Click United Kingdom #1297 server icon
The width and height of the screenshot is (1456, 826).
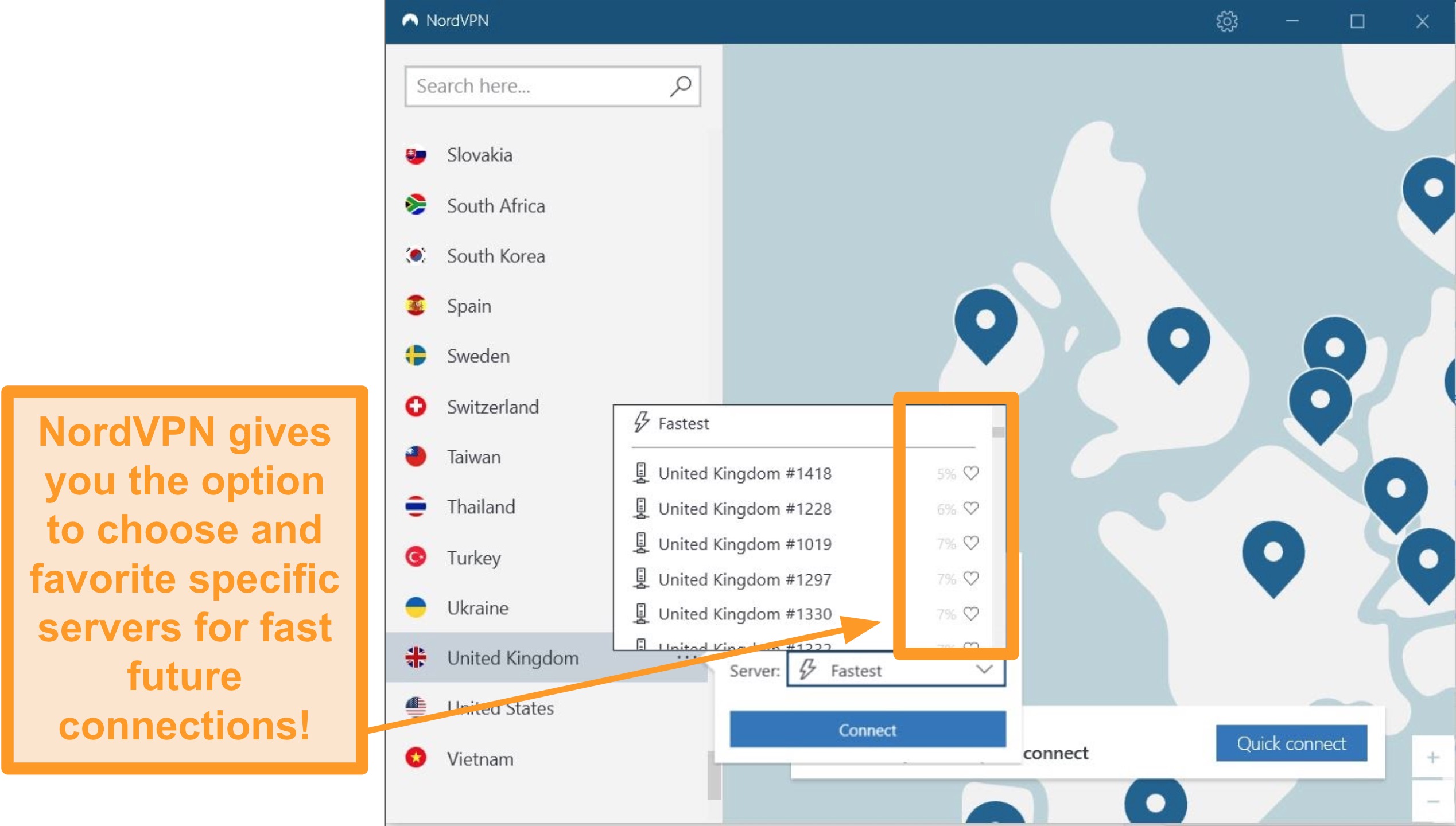(x=641, y=579)
